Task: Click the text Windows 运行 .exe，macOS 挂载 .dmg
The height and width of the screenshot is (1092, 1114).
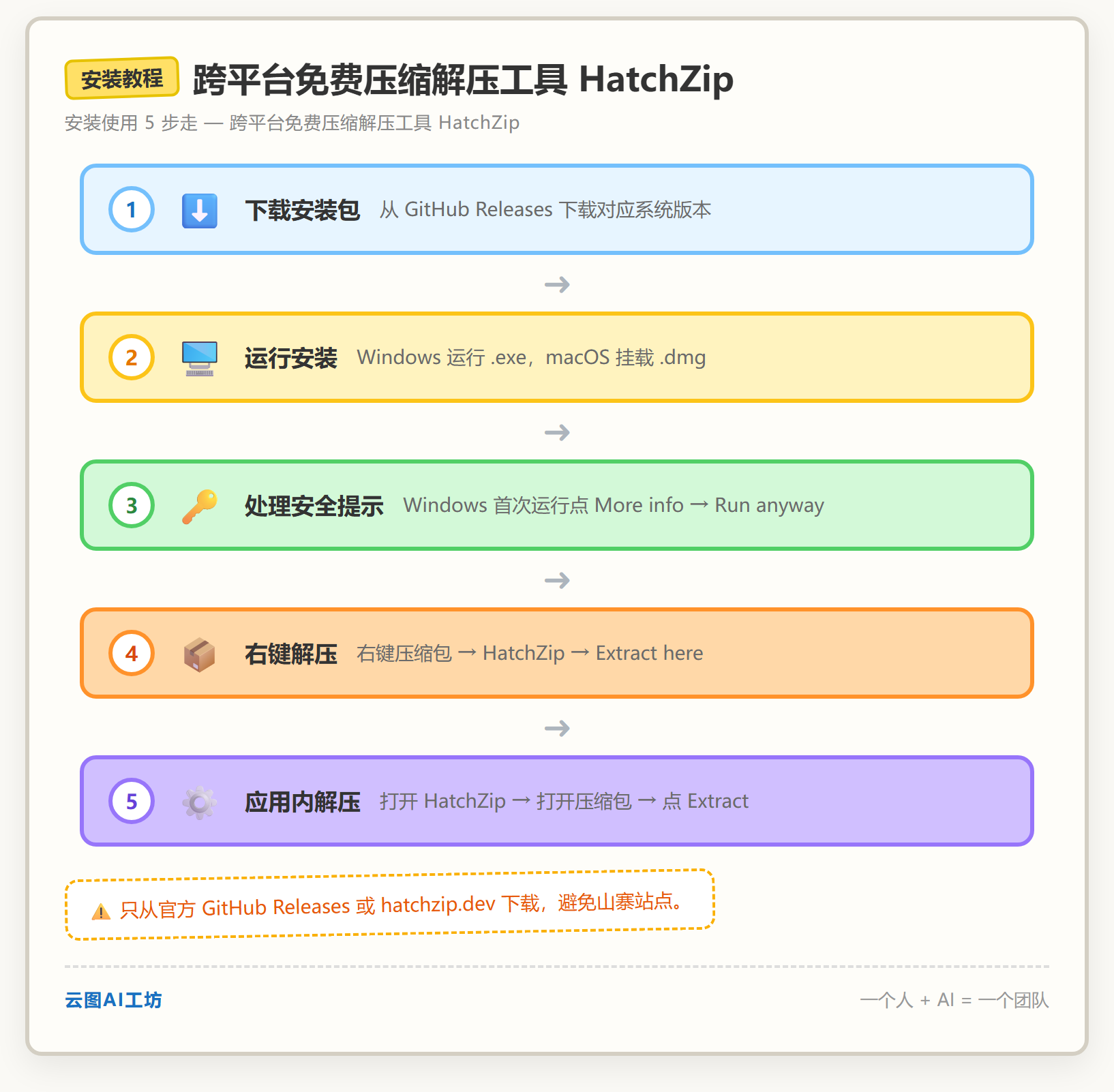Action: coord(532,357)
